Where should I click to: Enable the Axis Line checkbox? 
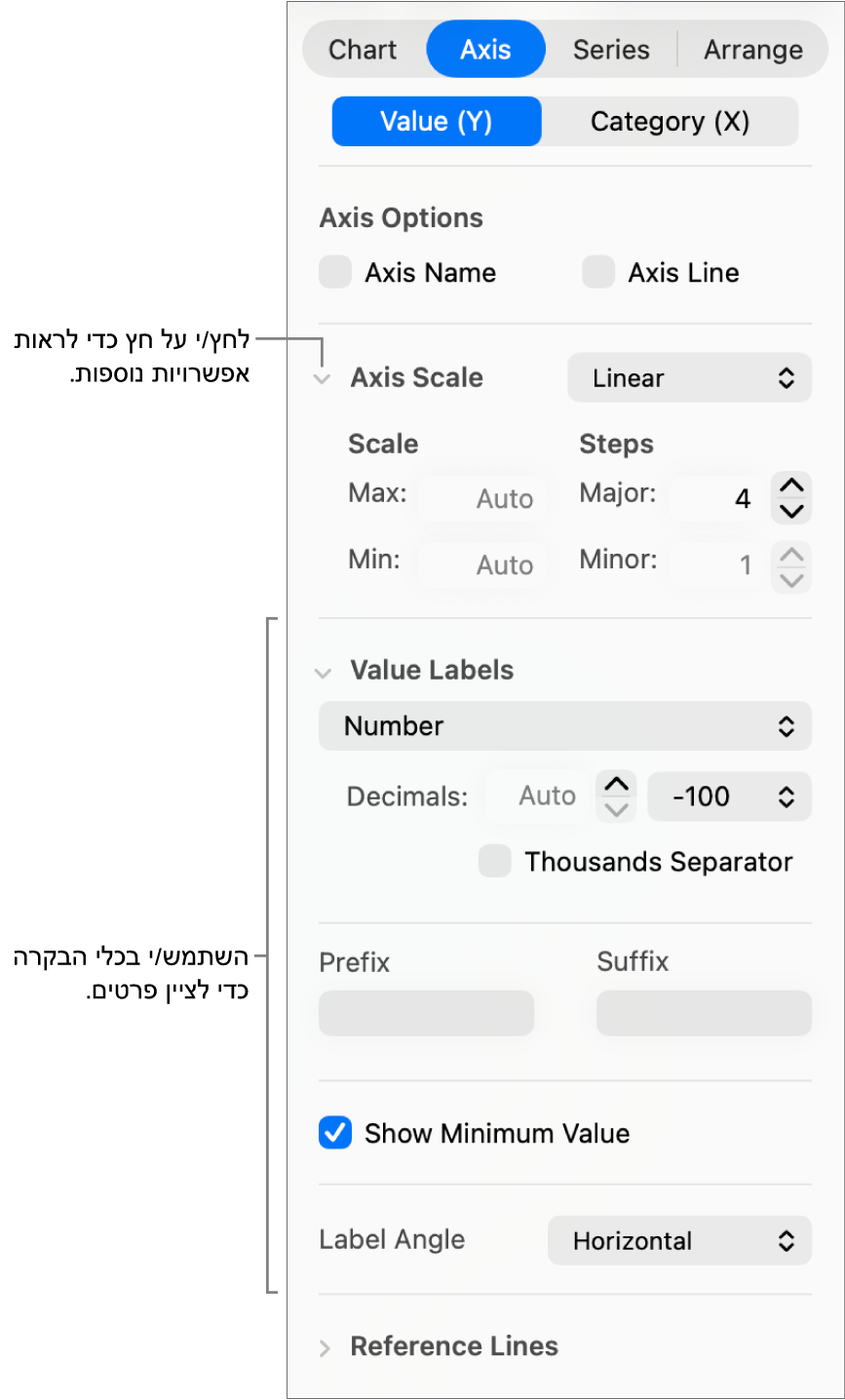pos(597,272)
